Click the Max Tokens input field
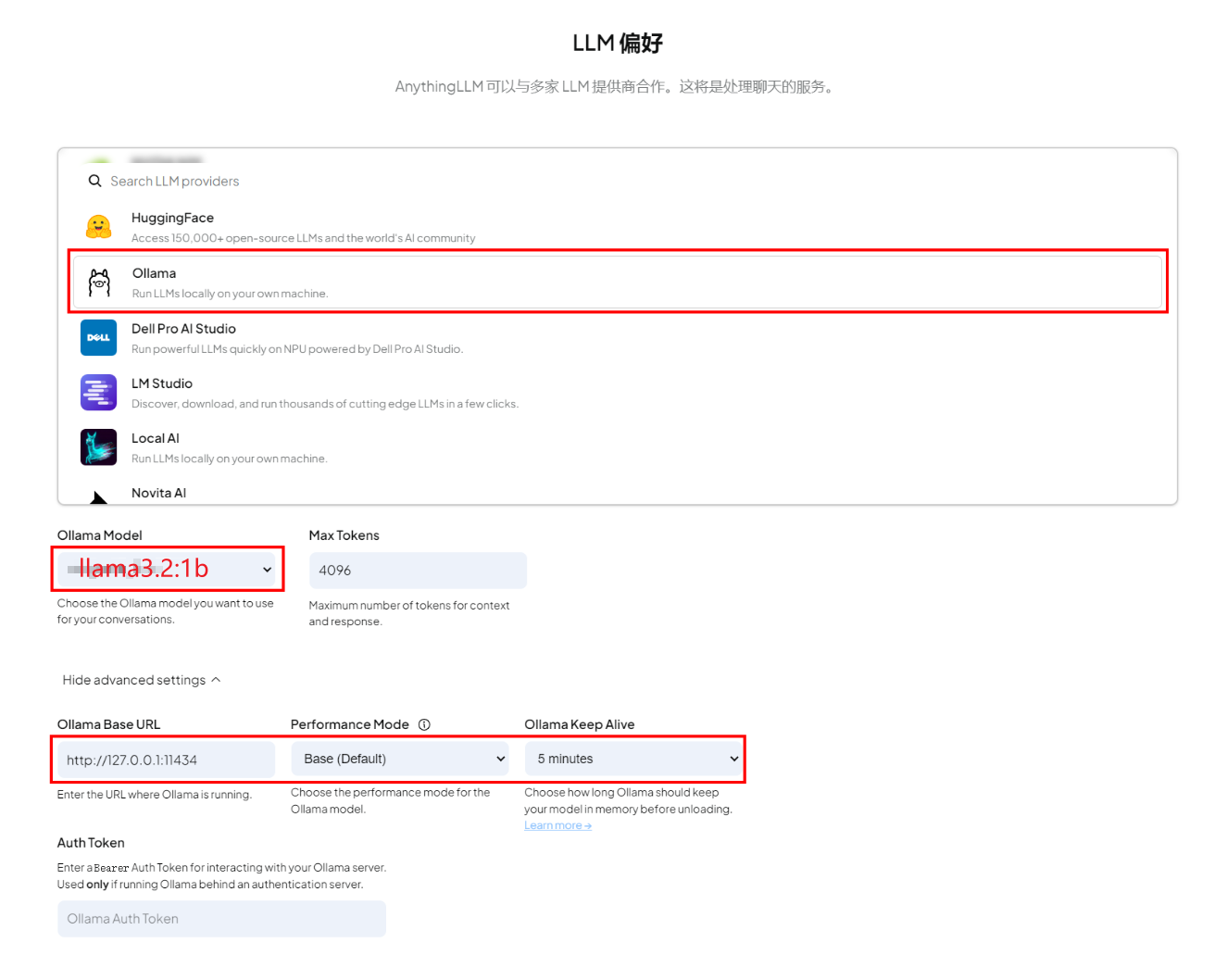 tap(418, 571)
